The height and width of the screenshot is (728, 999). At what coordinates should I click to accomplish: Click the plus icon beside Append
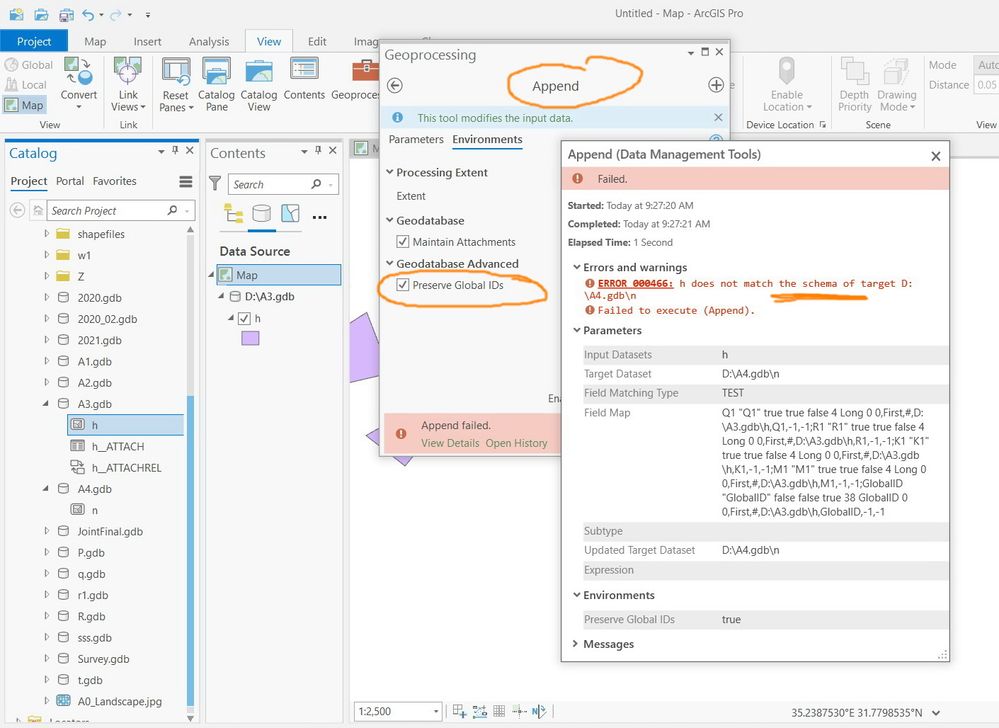point(716,85)
